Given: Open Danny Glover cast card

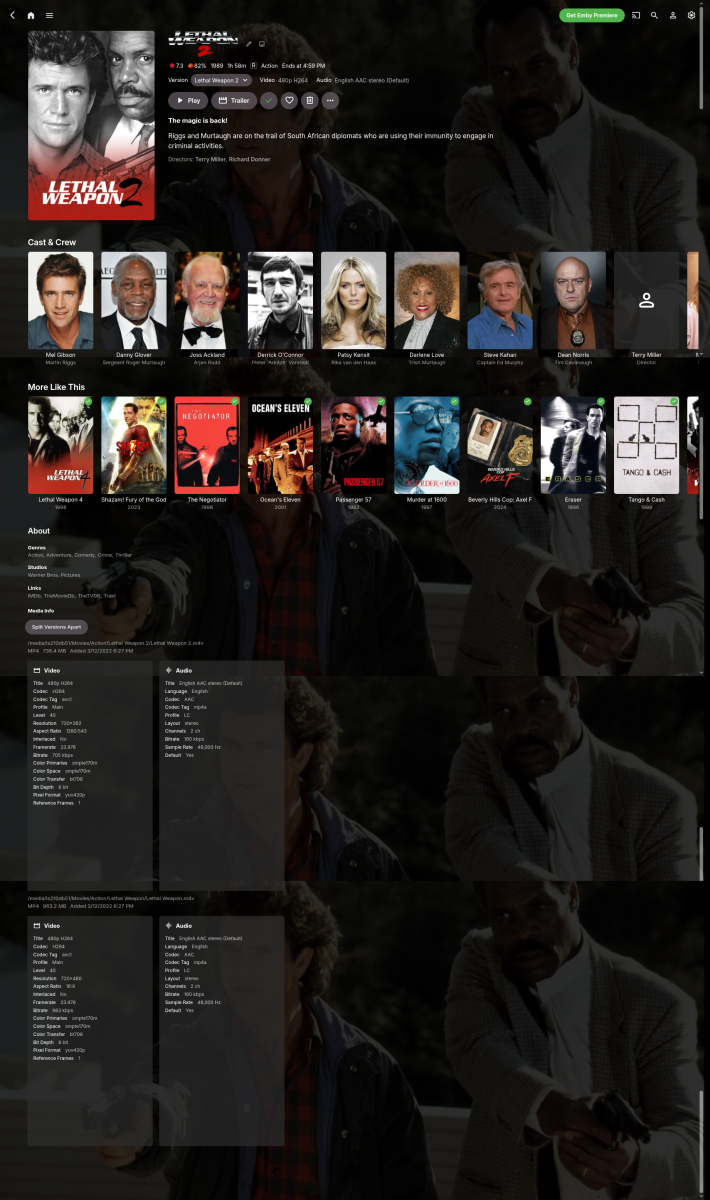Looking at the screenshot, I should (134, 300).
